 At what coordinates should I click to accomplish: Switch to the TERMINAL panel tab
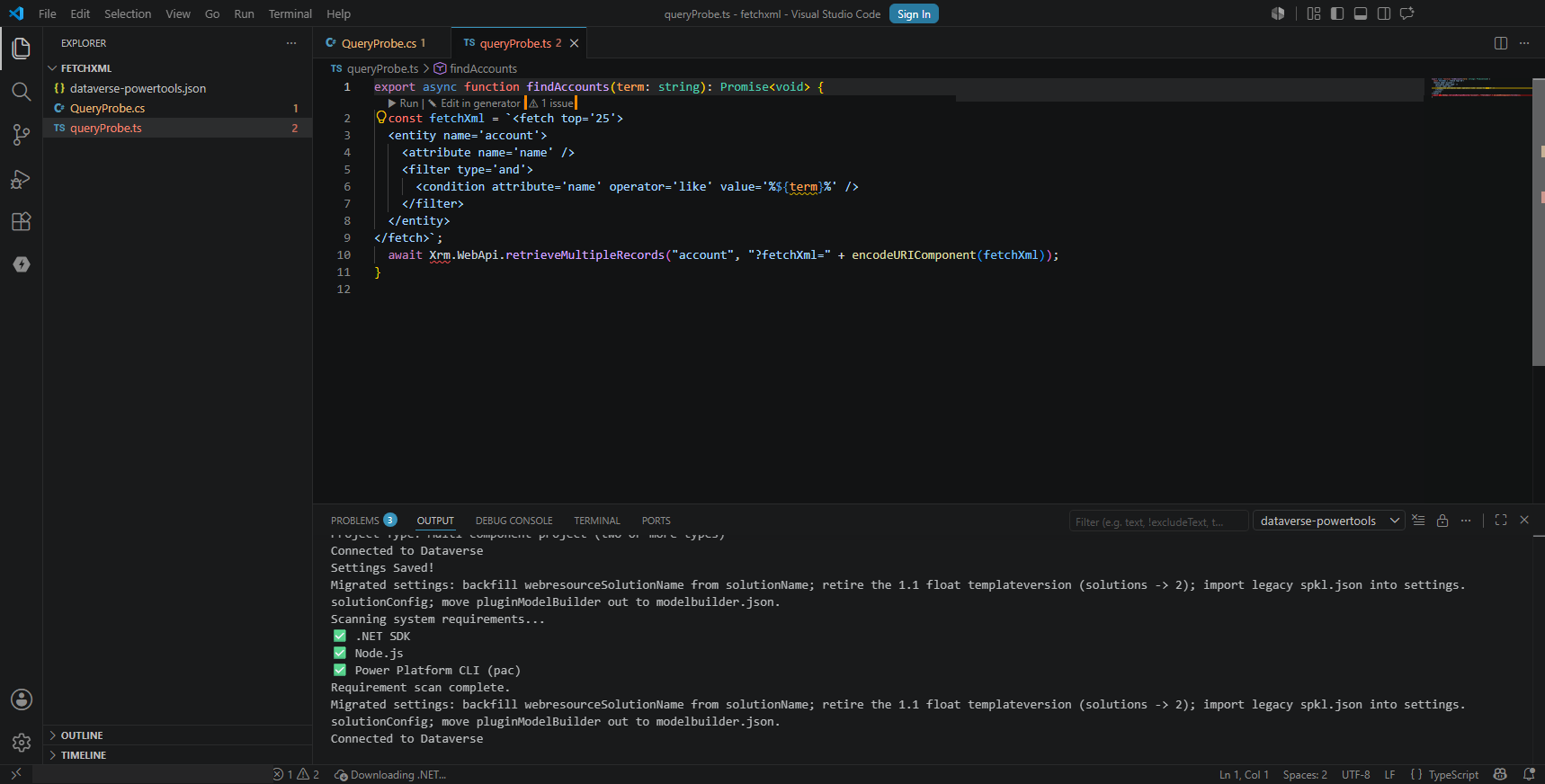597,521
